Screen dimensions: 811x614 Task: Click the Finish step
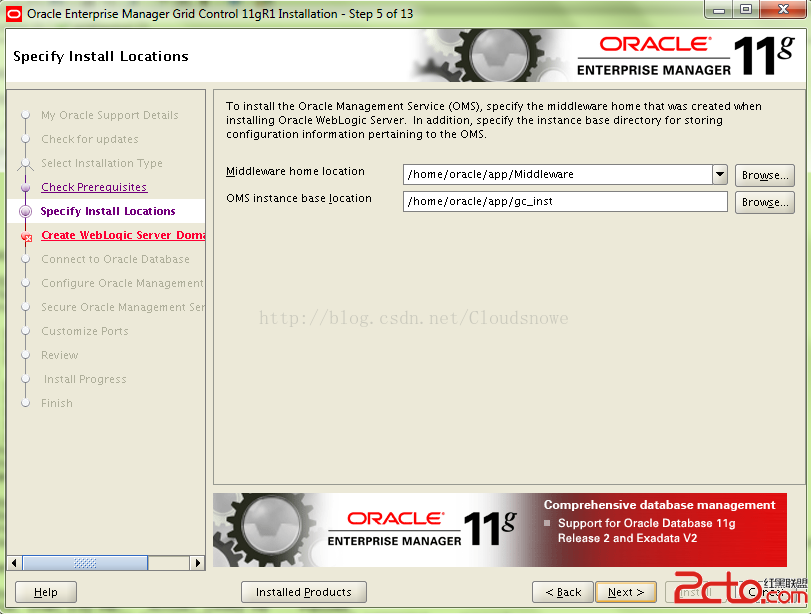click(57, 403)
